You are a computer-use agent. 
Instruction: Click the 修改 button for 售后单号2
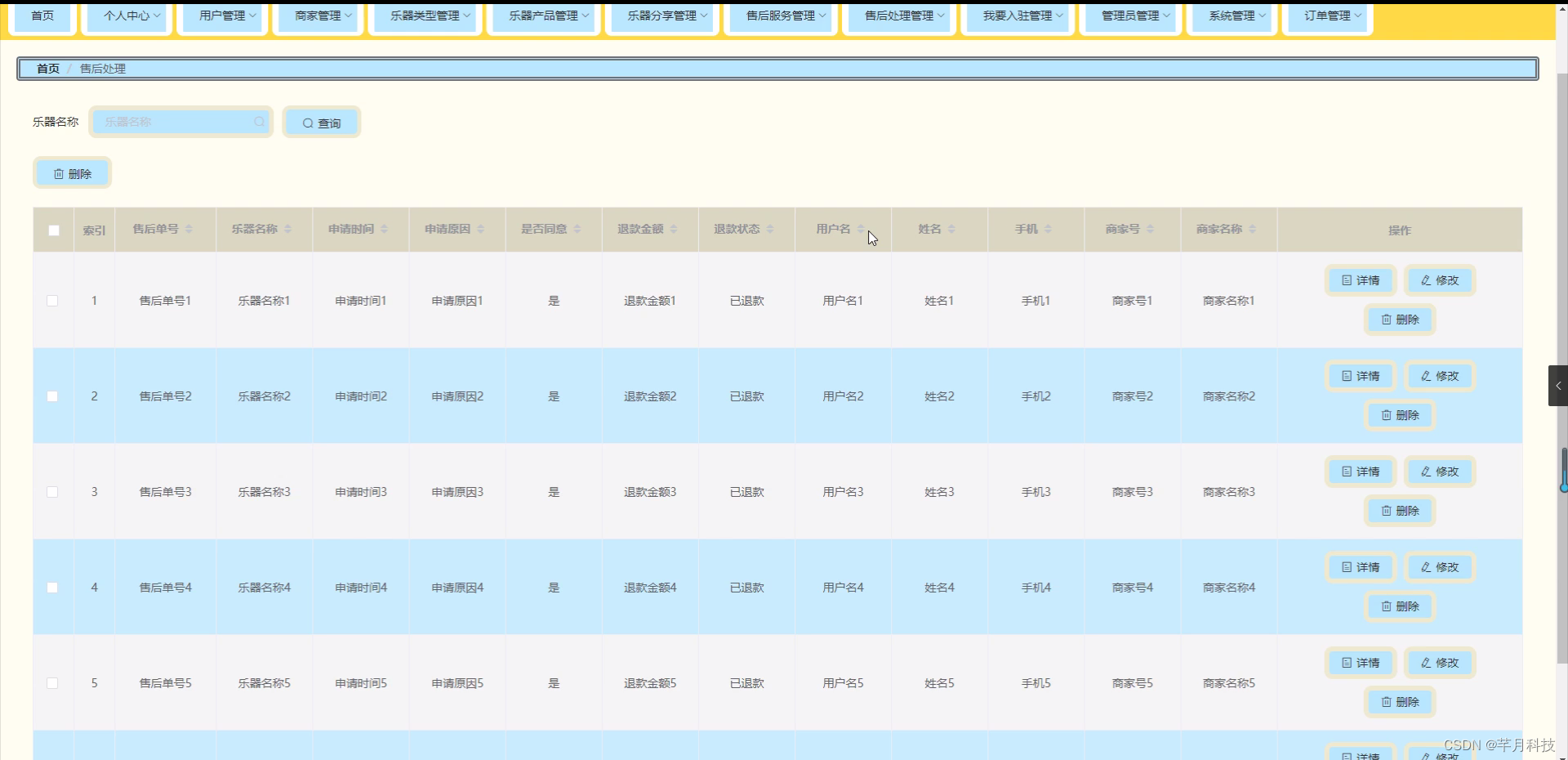(x=1439, y=376)
